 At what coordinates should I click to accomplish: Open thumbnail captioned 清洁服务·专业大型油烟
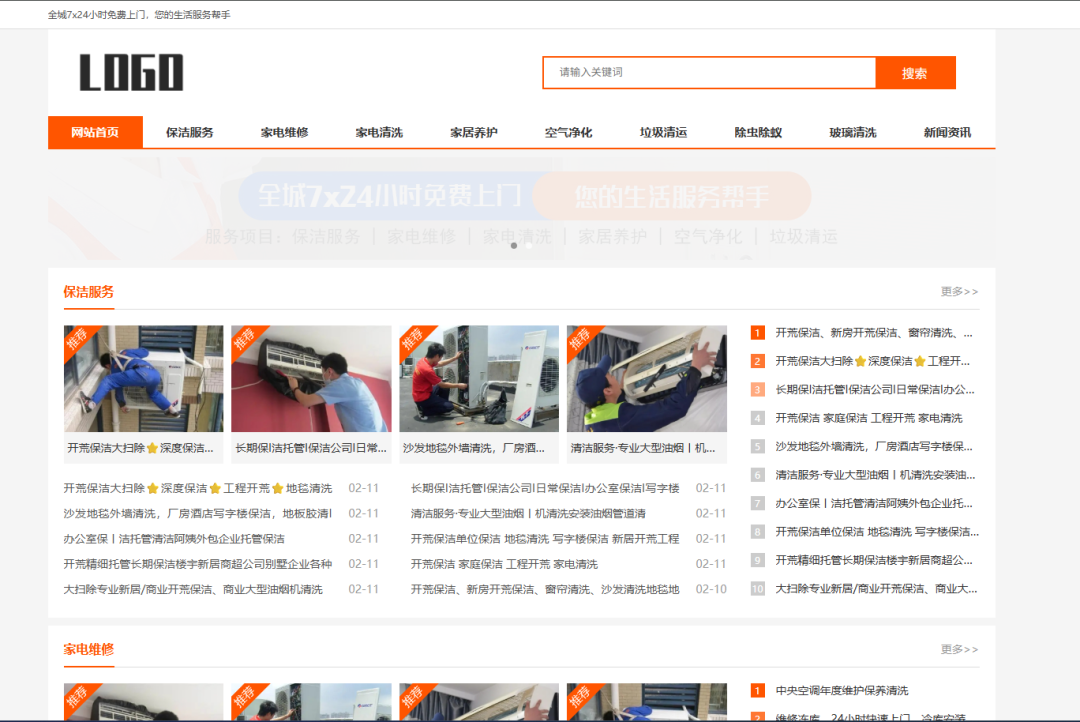(x=647, y=379)
